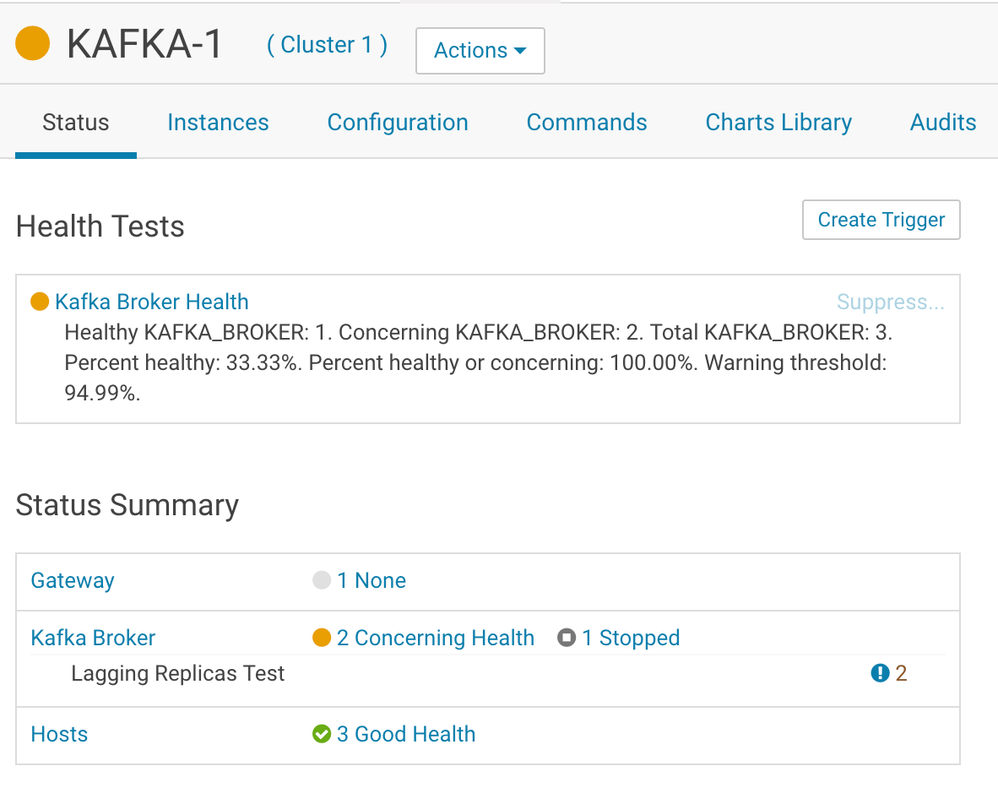Click the gray Gateway None status icon
Image resolution: width=998 pixels, height=789 pixels.
pyautogui.click(x=321, y=581)
